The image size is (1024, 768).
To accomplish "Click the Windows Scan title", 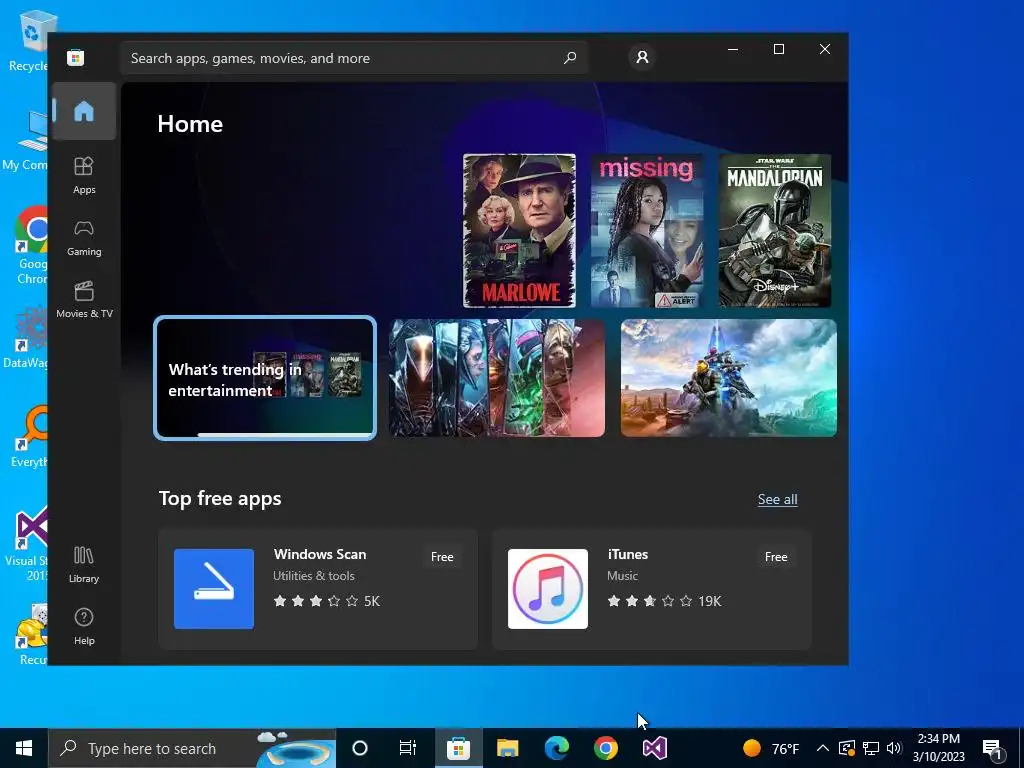I will 319,554.
